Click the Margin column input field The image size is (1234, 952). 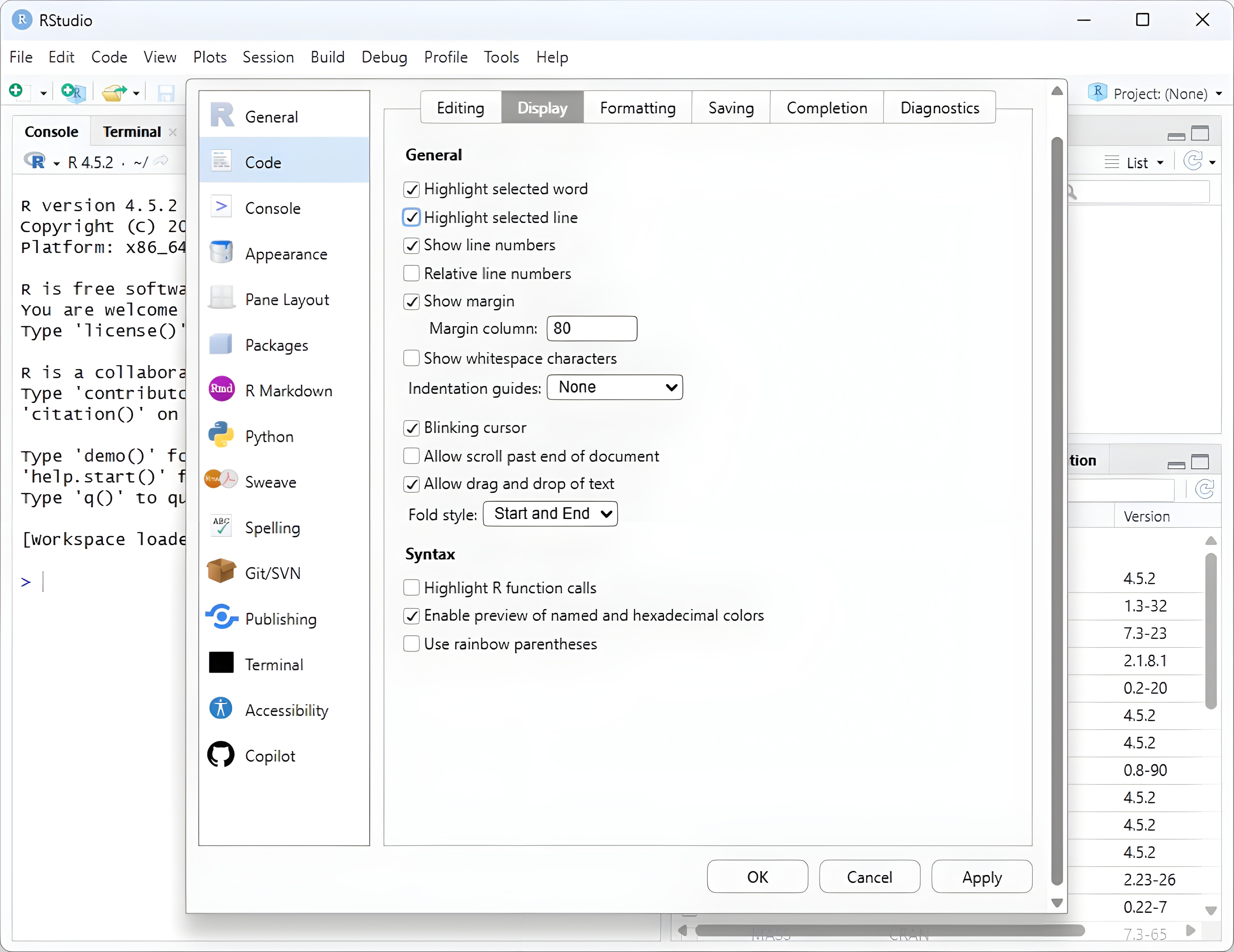pyautogui.click(x=591, y=328)
